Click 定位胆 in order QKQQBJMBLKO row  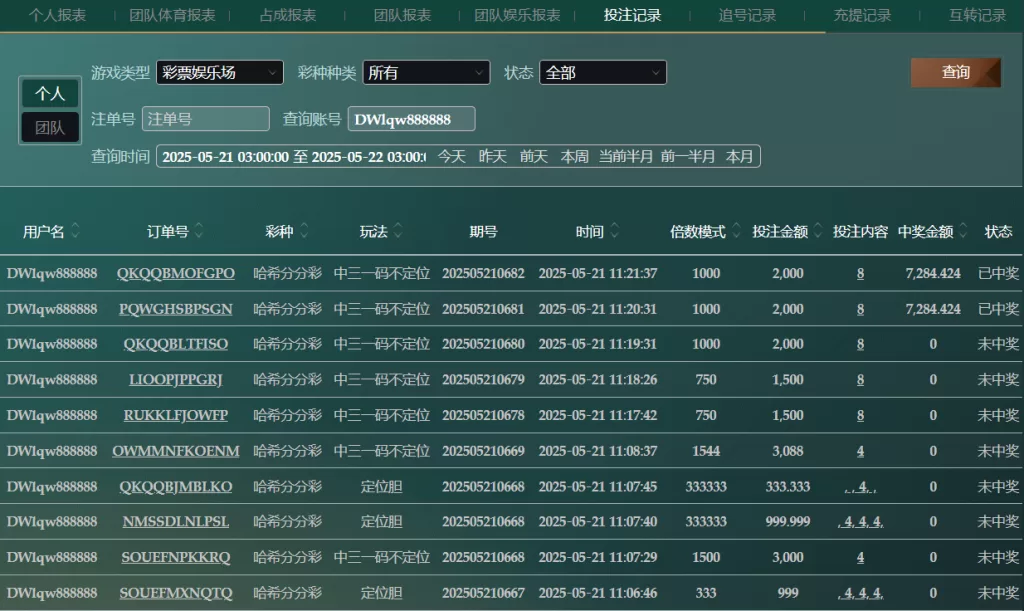point(381,486)
